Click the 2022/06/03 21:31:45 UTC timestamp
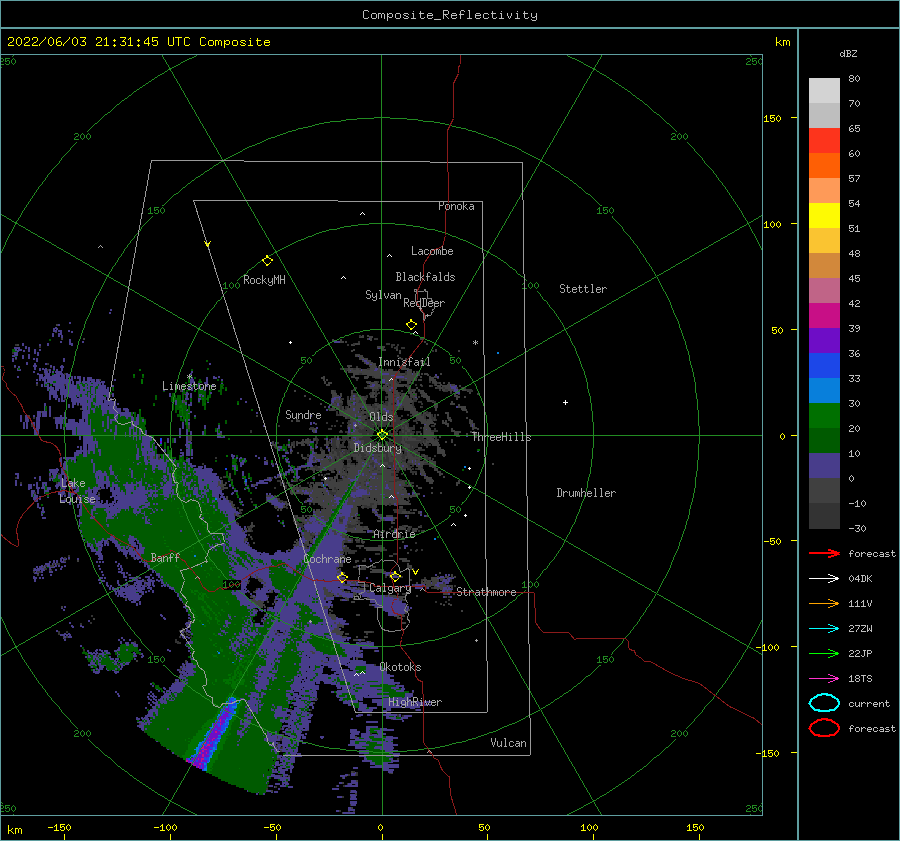The height and width of the screenshot is (841, 900). [x=99, y=42]
